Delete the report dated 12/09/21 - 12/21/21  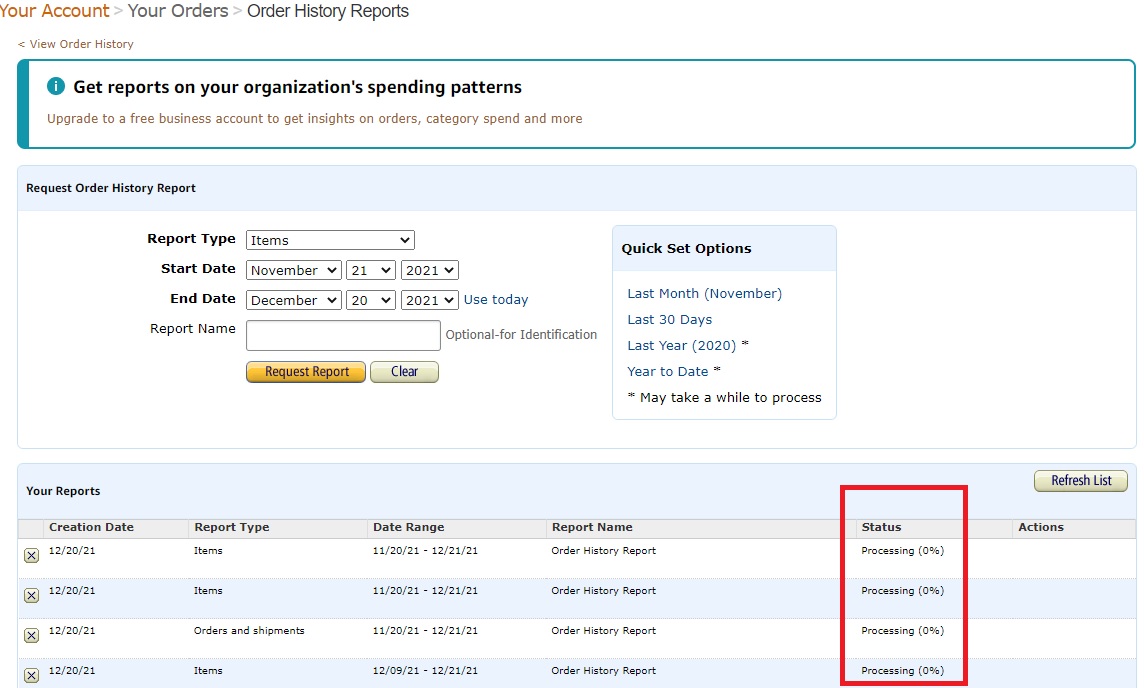31,676
